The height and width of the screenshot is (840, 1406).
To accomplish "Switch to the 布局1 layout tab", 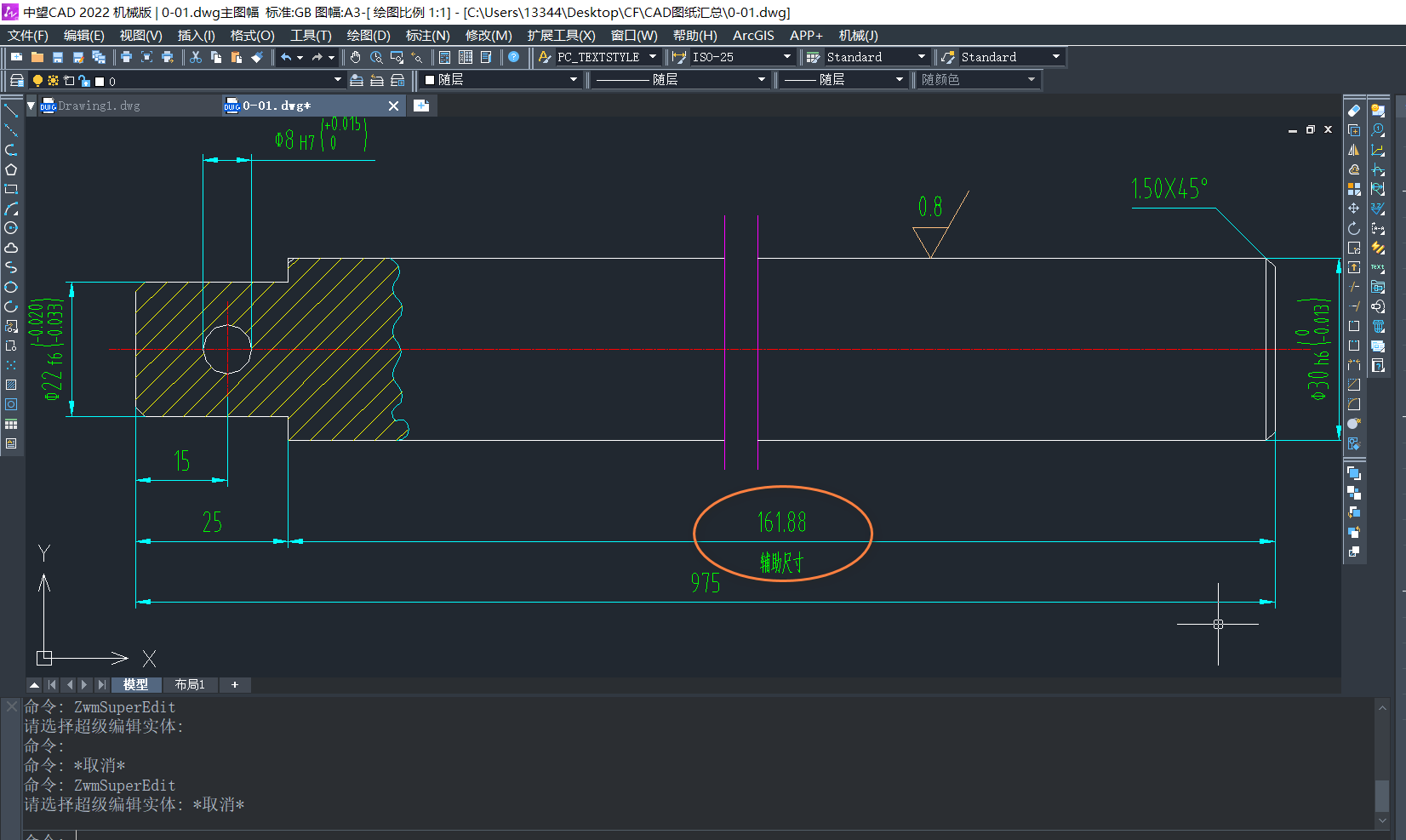I will (x=190, y=684).
